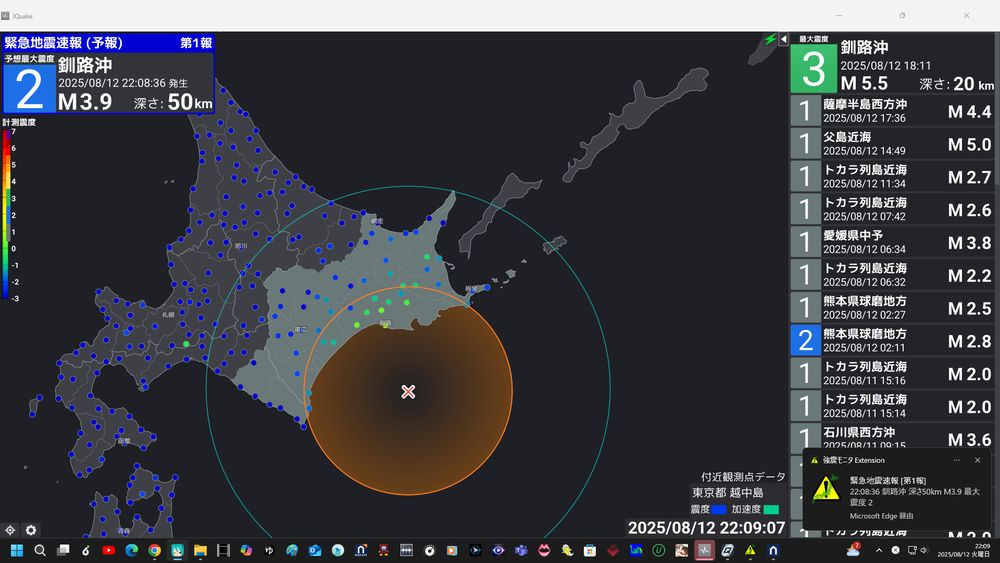Screen dimensions: 1000x563
Task: Click the 函館 city label on map
Action: coord(124,441)
